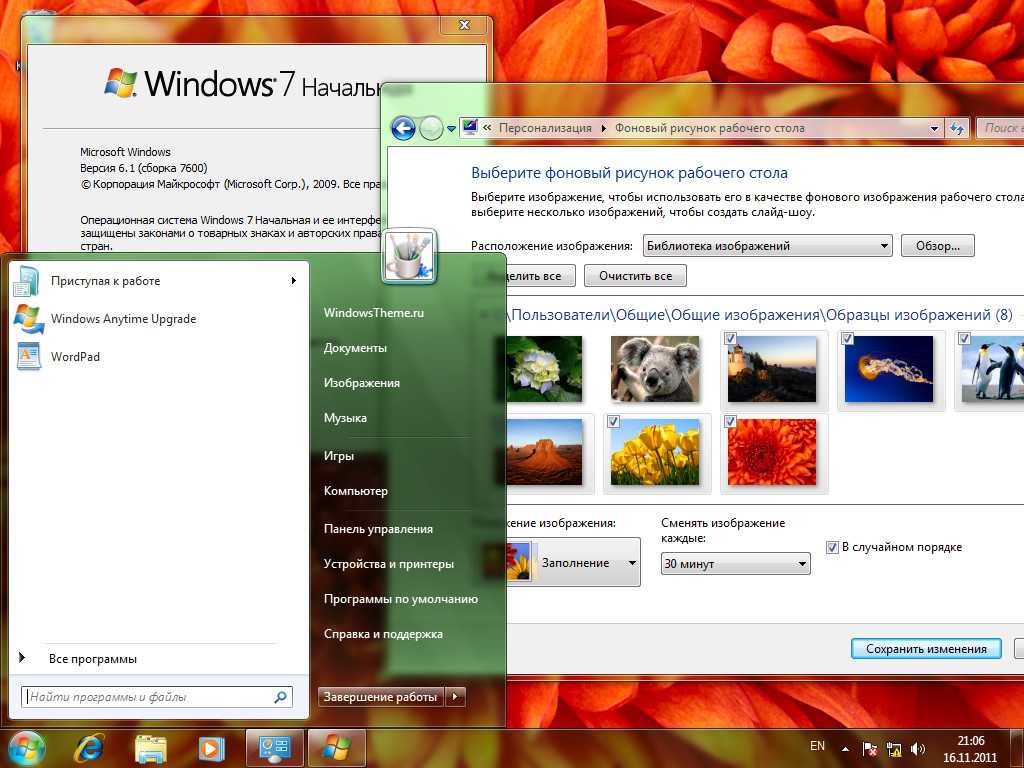Click the 'Найти программы и файлы' search field

pos(148,697)
